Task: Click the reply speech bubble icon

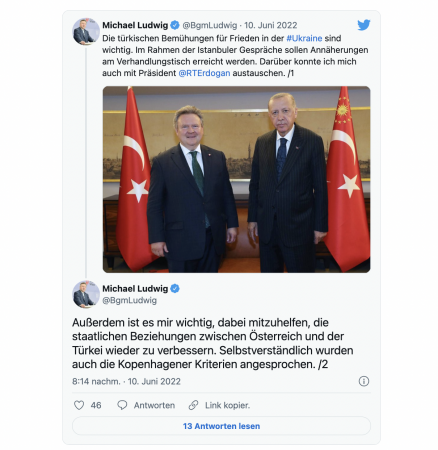Action: [x=122, y=405]
